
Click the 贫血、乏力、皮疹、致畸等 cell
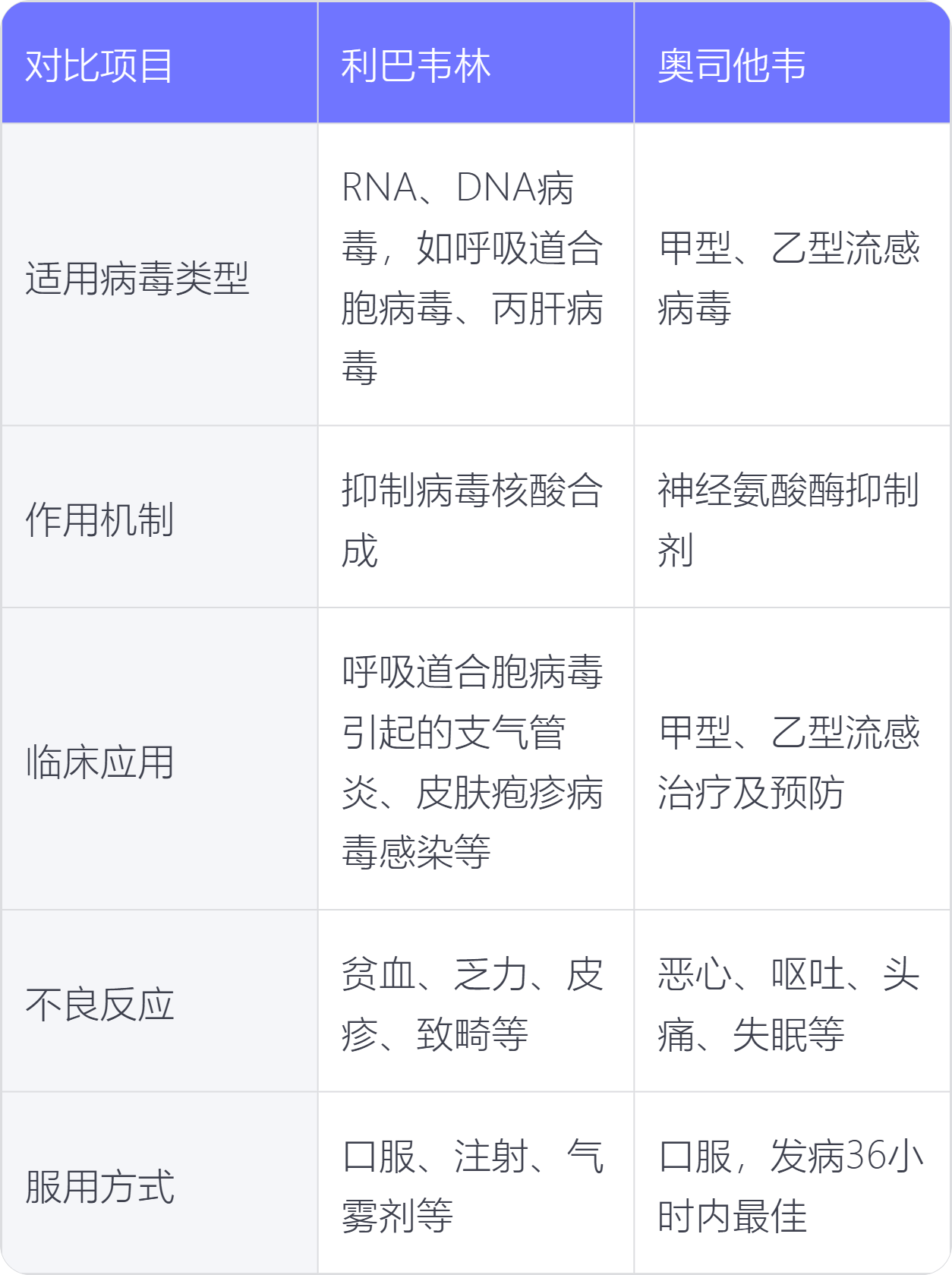point(476,1002)
